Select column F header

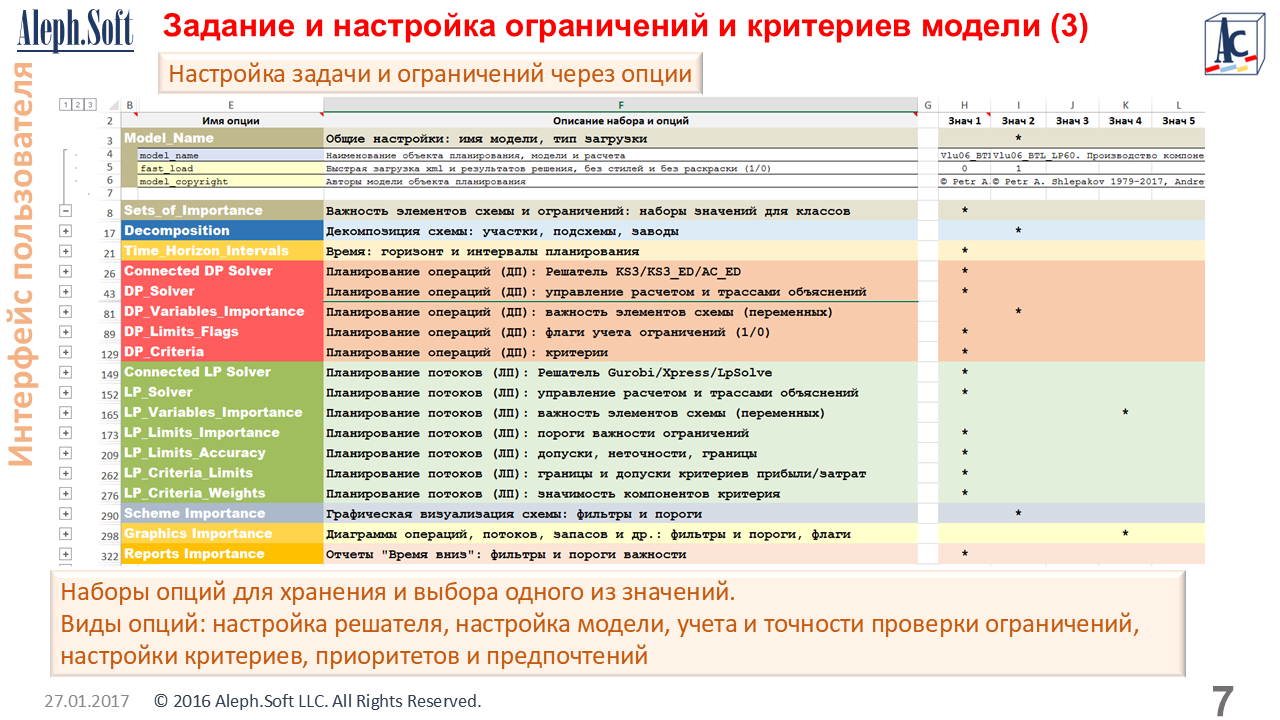pyautogui.click(x=620, y=105)
